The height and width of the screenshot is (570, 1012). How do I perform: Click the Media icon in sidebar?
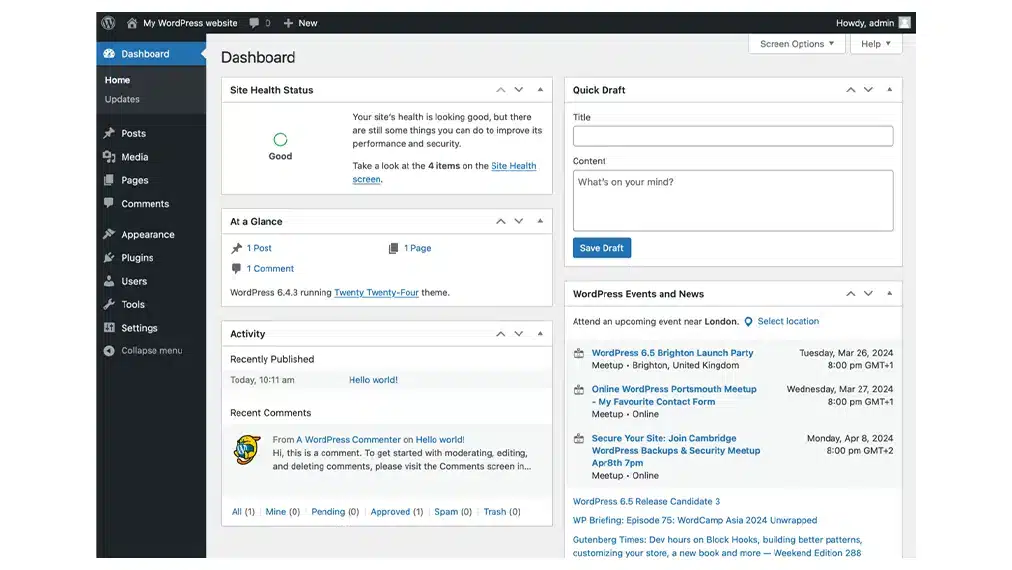109,157
